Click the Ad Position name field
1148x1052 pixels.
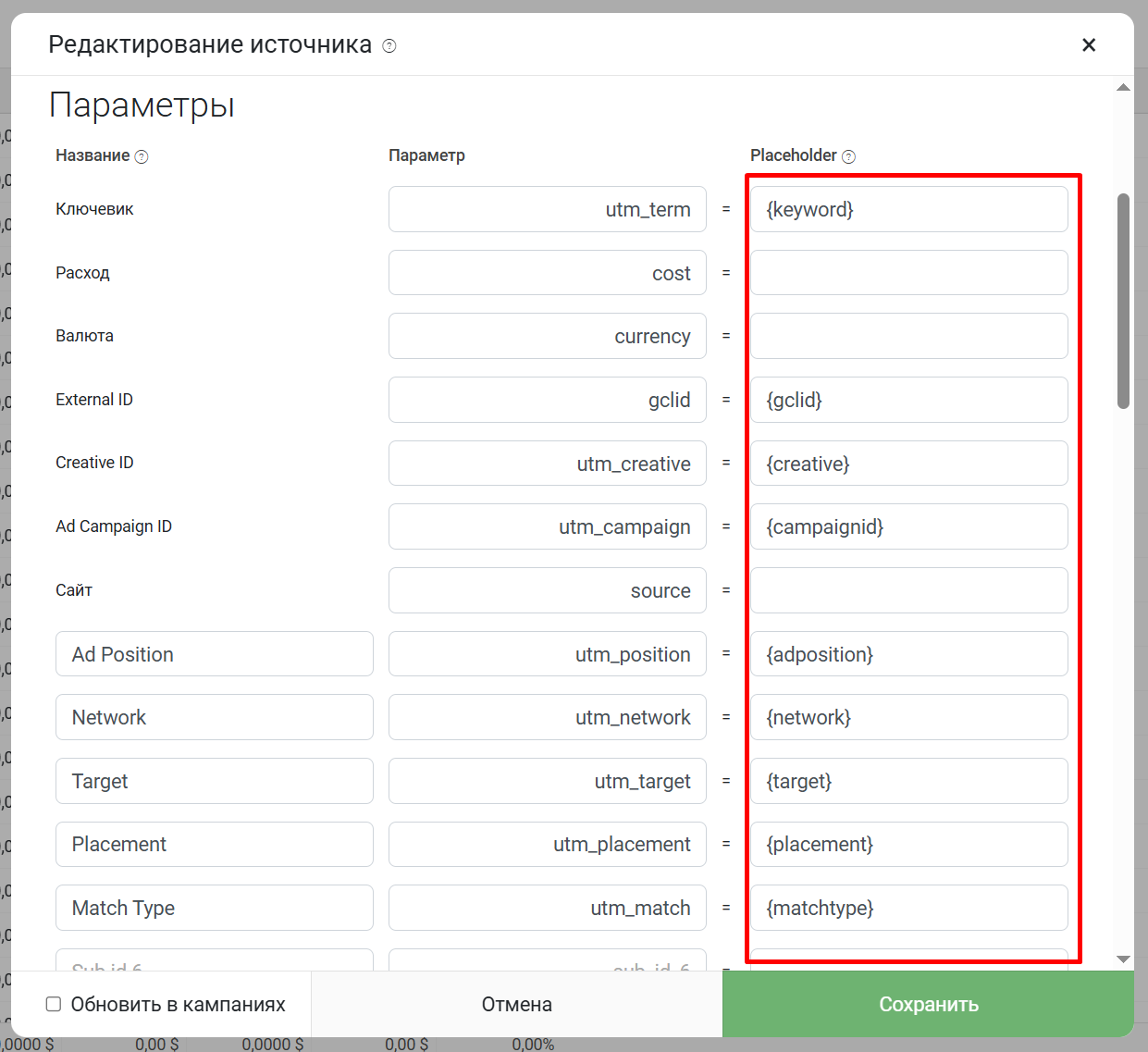click(x=215, y=654)
